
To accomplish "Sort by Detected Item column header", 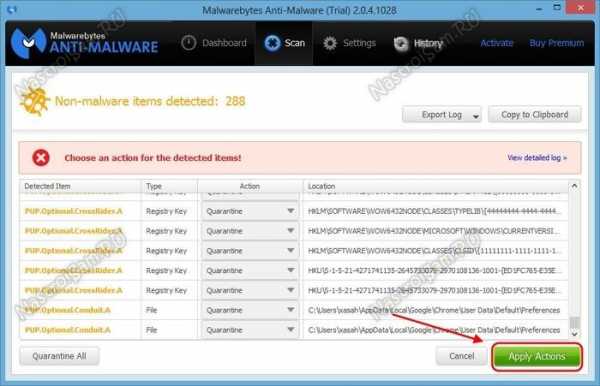I will 80,186.
